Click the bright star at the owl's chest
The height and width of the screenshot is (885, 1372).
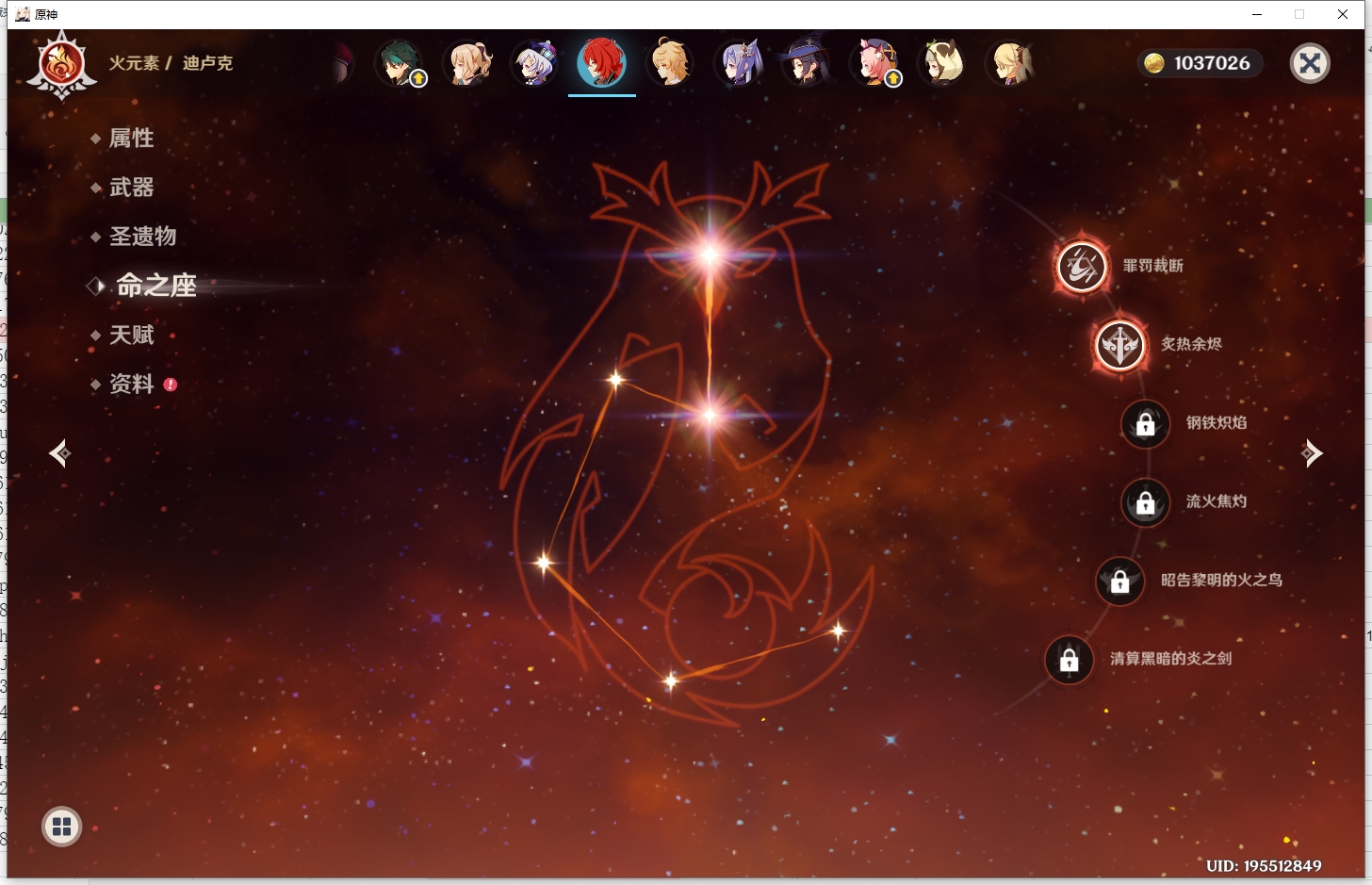pyautogui.click(x=710, y=415)
